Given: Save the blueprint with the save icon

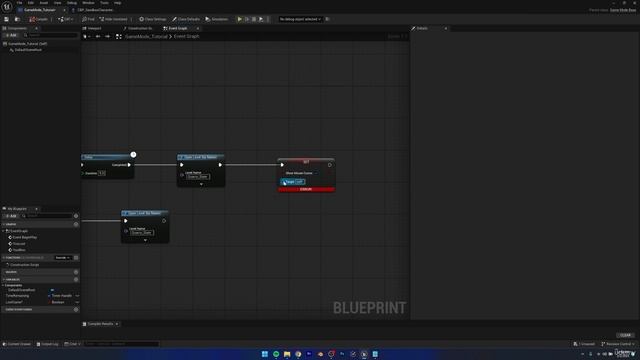Looking at the screenshot, I should pos(7,19).
